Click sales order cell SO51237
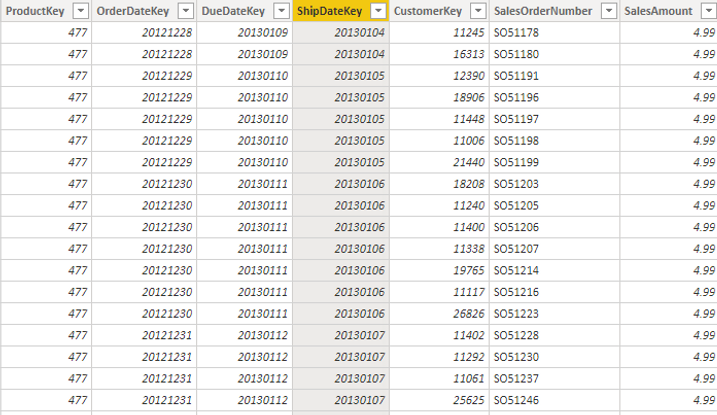 click(554, 379)
